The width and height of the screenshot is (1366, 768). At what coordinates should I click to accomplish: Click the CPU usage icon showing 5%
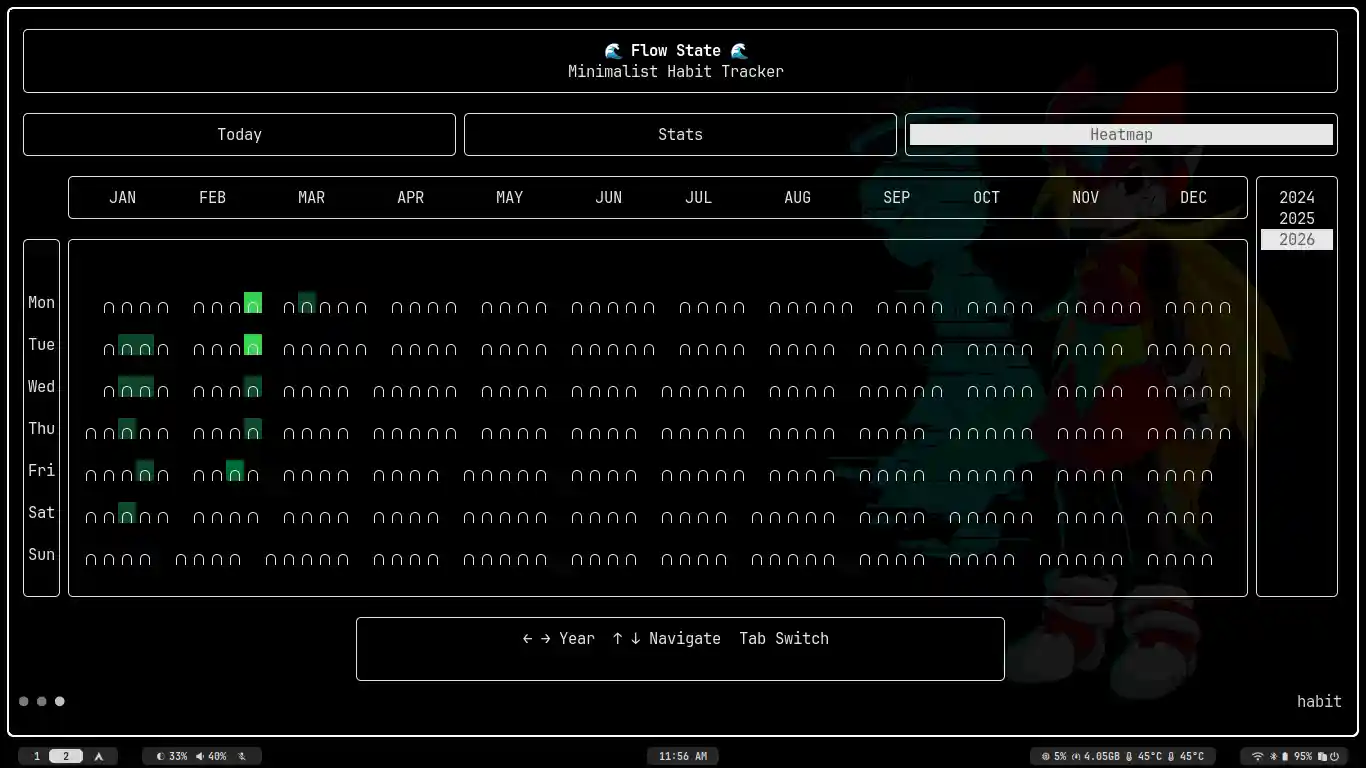point(1047,756)
